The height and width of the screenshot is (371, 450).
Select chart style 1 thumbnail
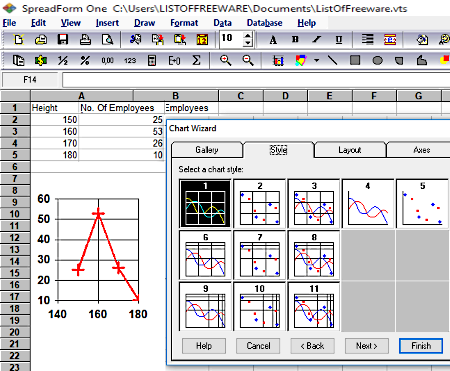click(x=205, y=204)
